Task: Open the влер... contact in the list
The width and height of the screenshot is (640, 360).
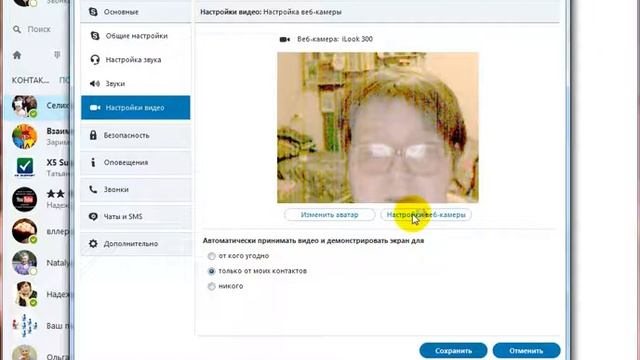Action: (x=37, y=231)
